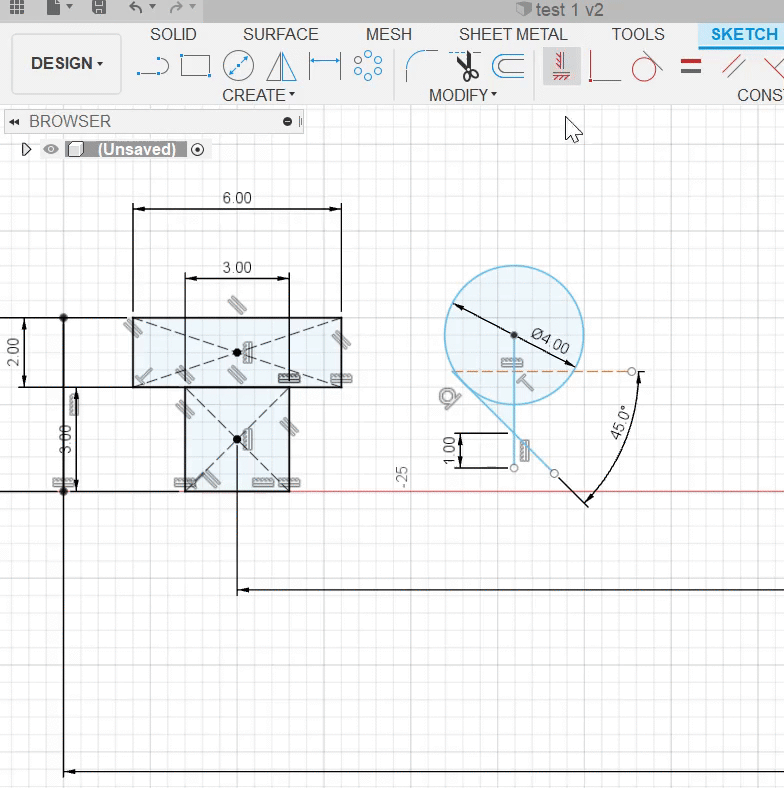Toggle the Horizontal/Vertical constraint
The height and width of the screenshot is (788, 784).
click(562, 66)
